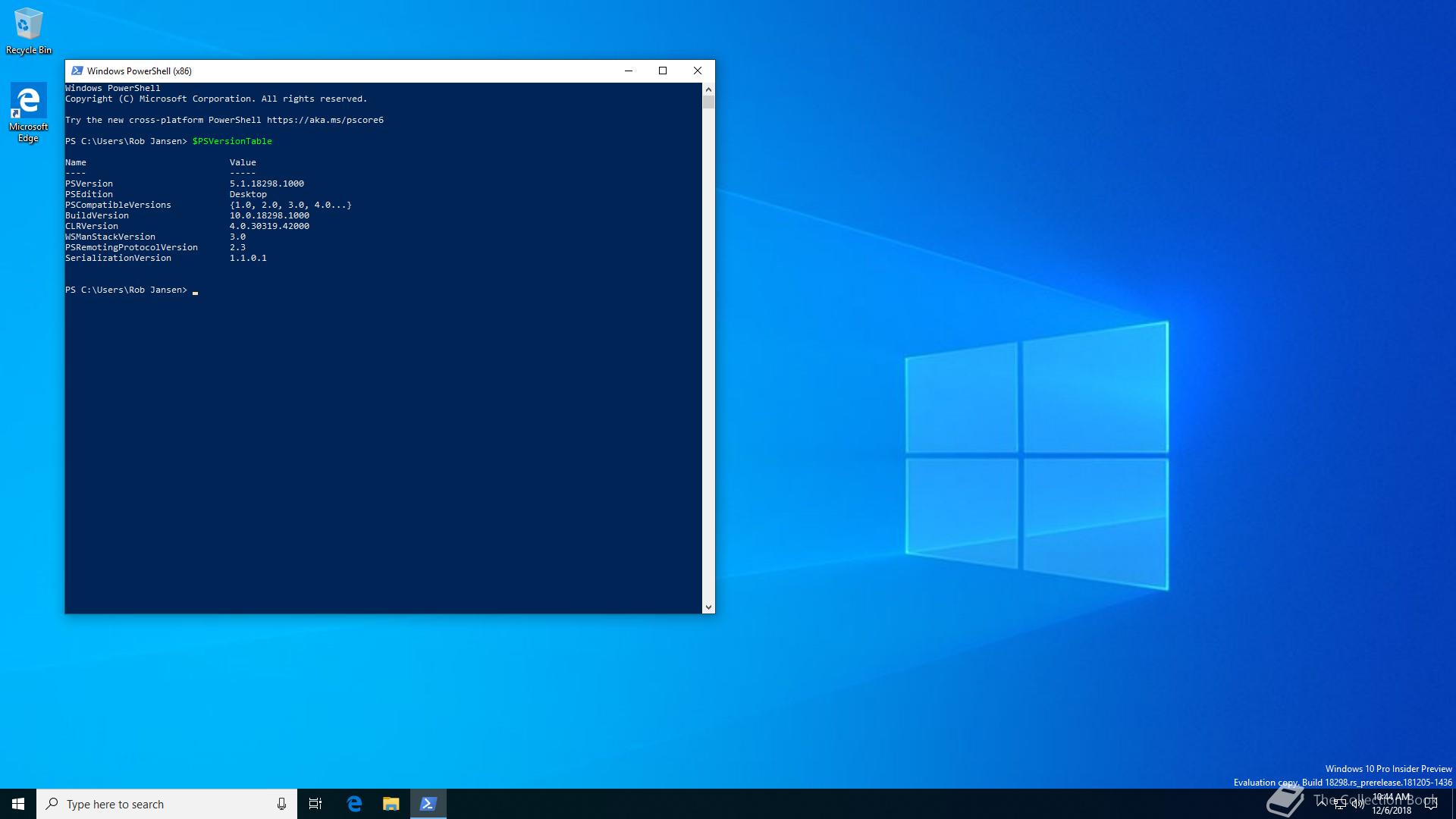The width and height of the screenshot is (1456, 819).
Task: Click the PSVersion value 5.1.18298.1000
Action: [x=267, y=184]
